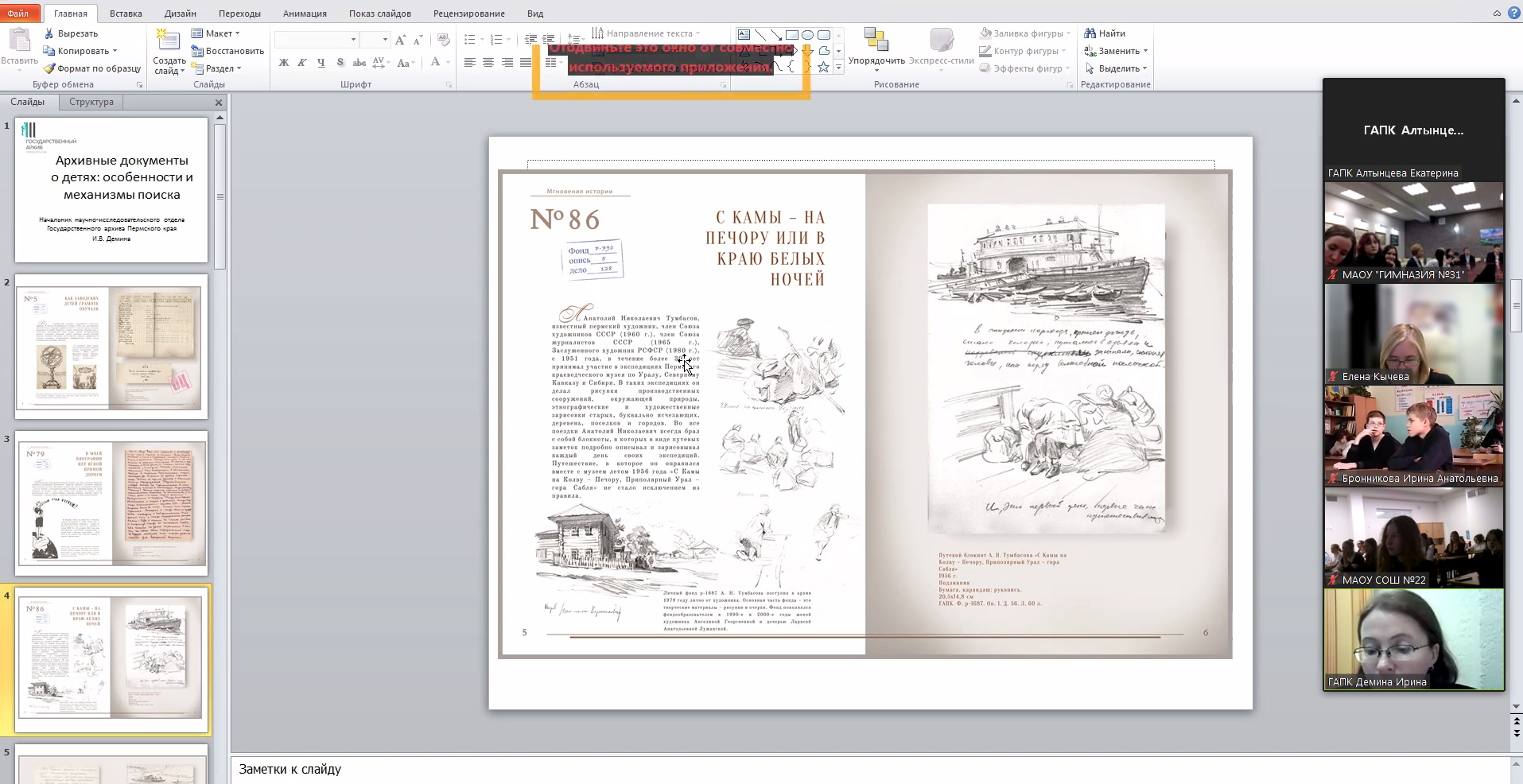Select slide 2 thumbnail in slides panel

tap(111, 347)
